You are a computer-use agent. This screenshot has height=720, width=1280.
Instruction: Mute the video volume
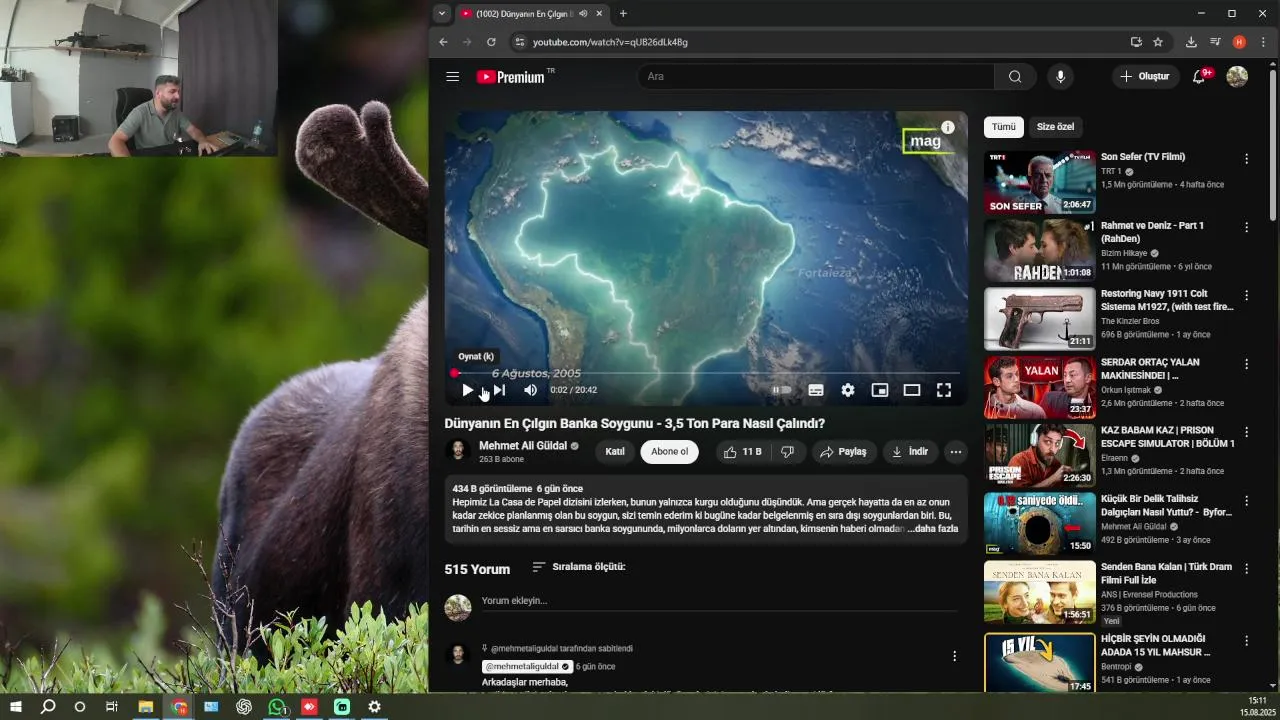point(531,390)
